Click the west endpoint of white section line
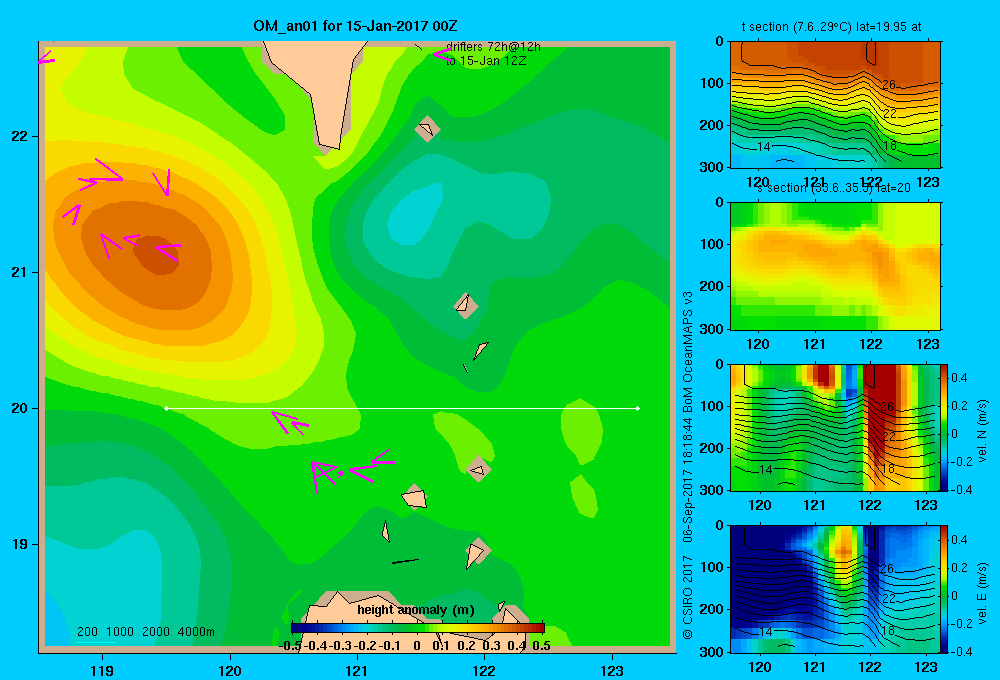Screen dimensions: 1000x680 (x=166, y=408)
